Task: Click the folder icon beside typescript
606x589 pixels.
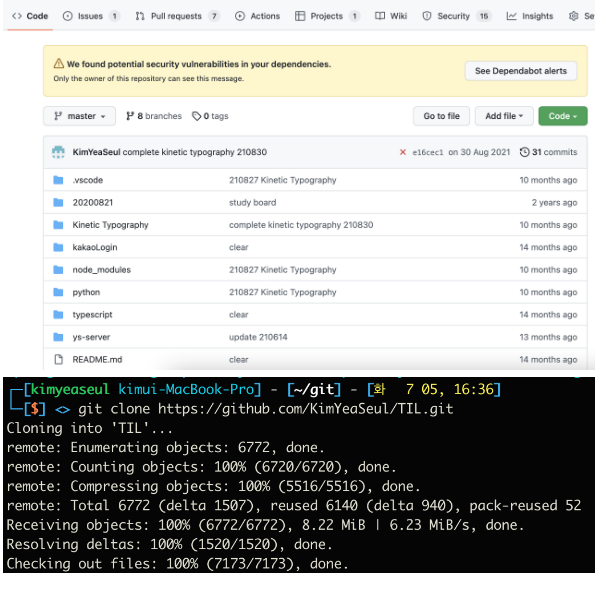Action: [x=58, y=315]
